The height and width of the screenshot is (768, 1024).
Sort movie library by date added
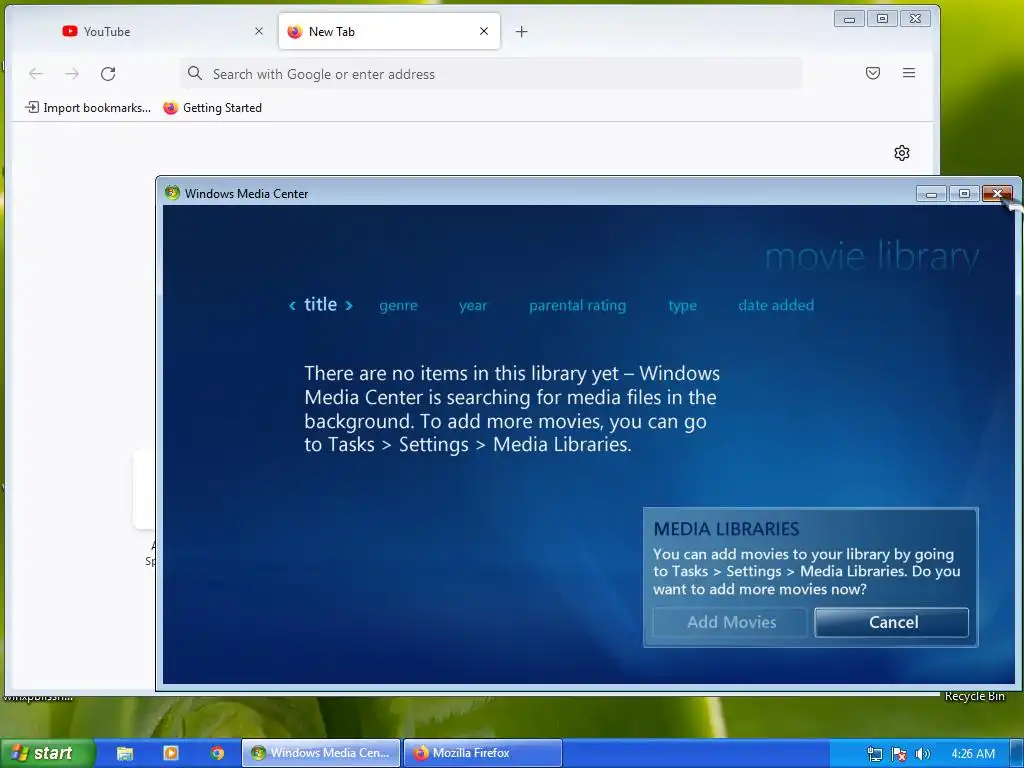pyautogui.click(x=776, y=305)
